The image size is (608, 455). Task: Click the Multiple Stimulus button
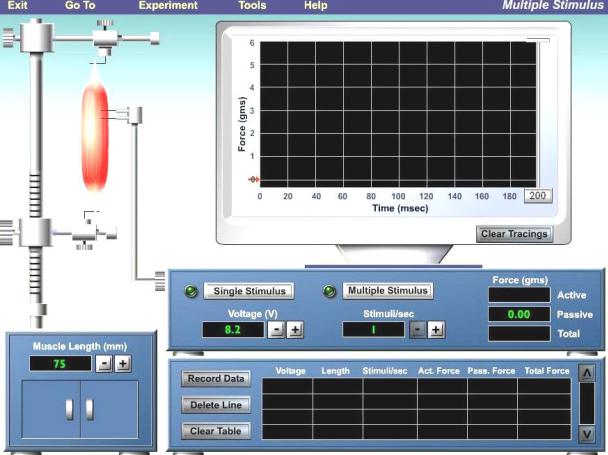(388, 291)
